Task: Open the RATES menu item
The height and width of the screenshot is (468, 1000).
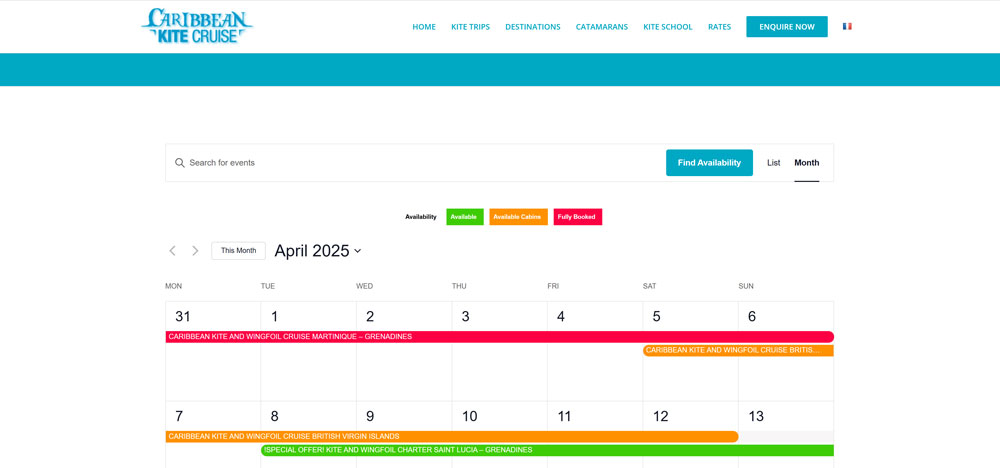Action: pyautogui.click(x=719, y=27)
